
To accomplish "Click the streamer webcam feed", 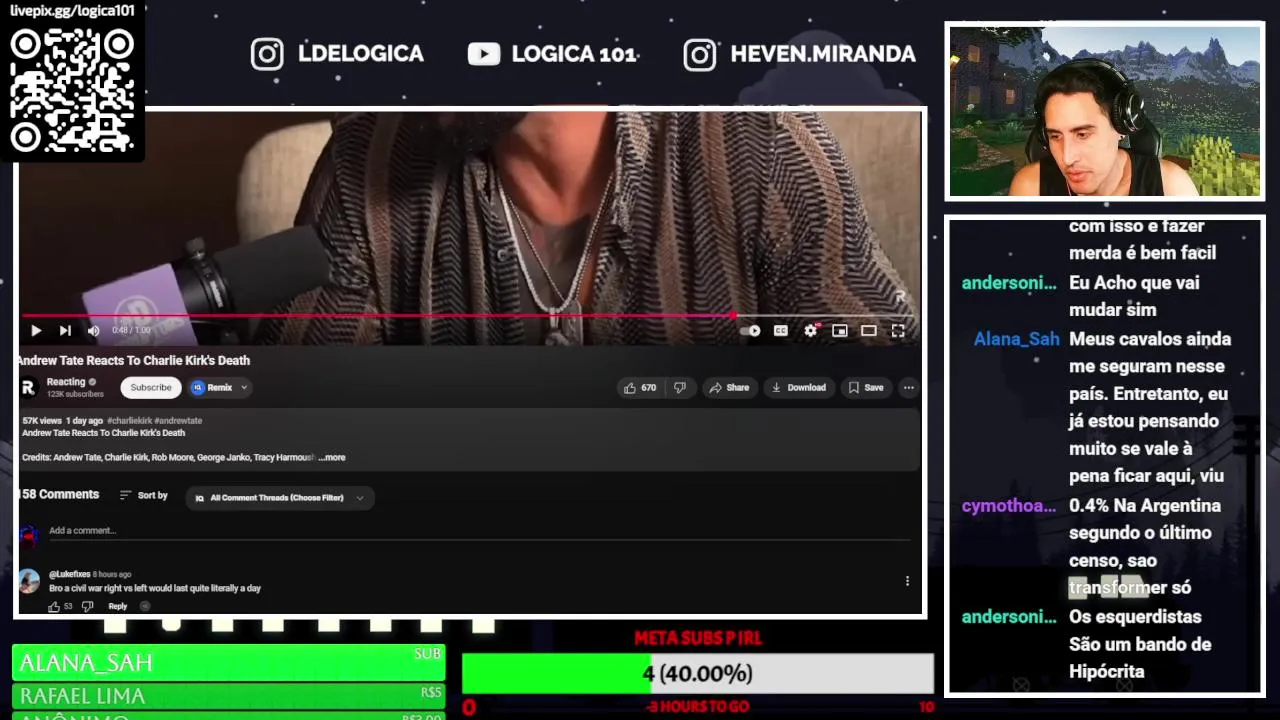I will pos(1105,111).
